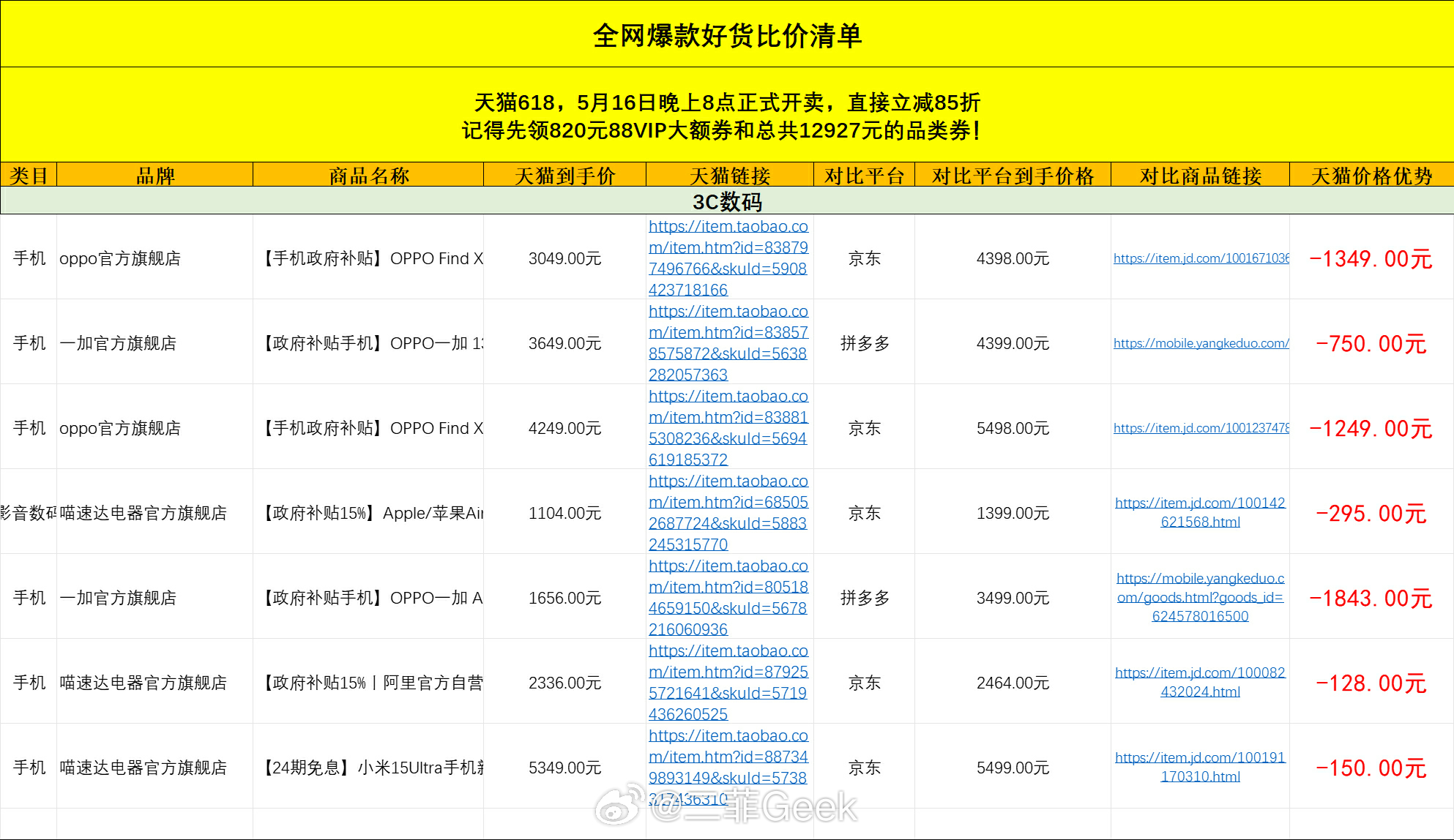Open Taobao link in 2336.00元 row

pyautogui.click(x=728, y=682)
